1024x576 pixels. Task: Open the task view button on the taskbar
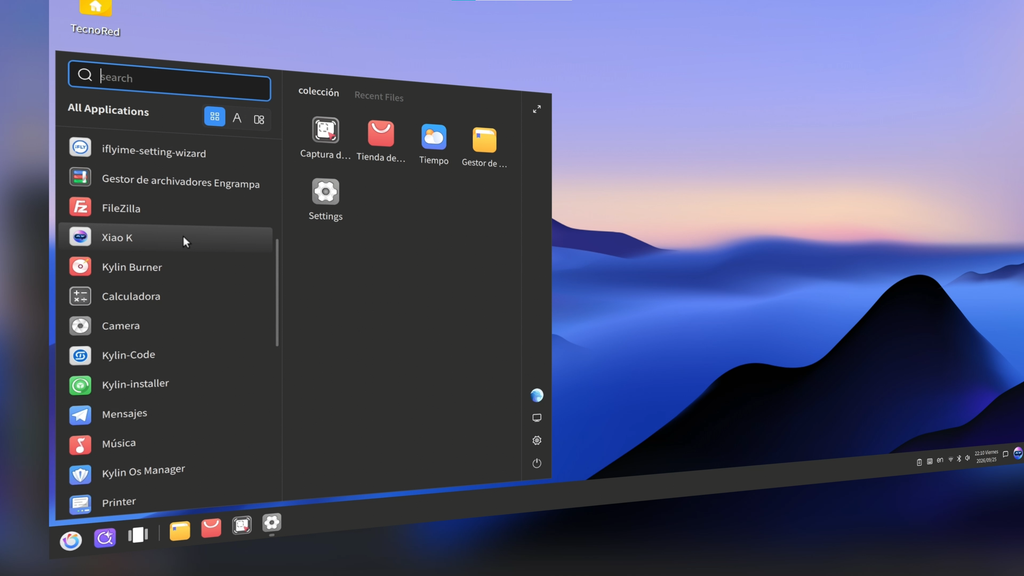coord(138,535)
